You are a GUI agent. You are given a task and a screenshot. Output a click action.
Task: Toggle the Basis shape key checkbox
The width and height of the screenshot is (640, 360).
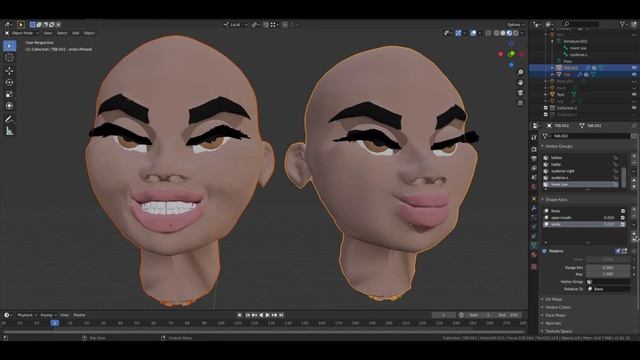point(623,211)
